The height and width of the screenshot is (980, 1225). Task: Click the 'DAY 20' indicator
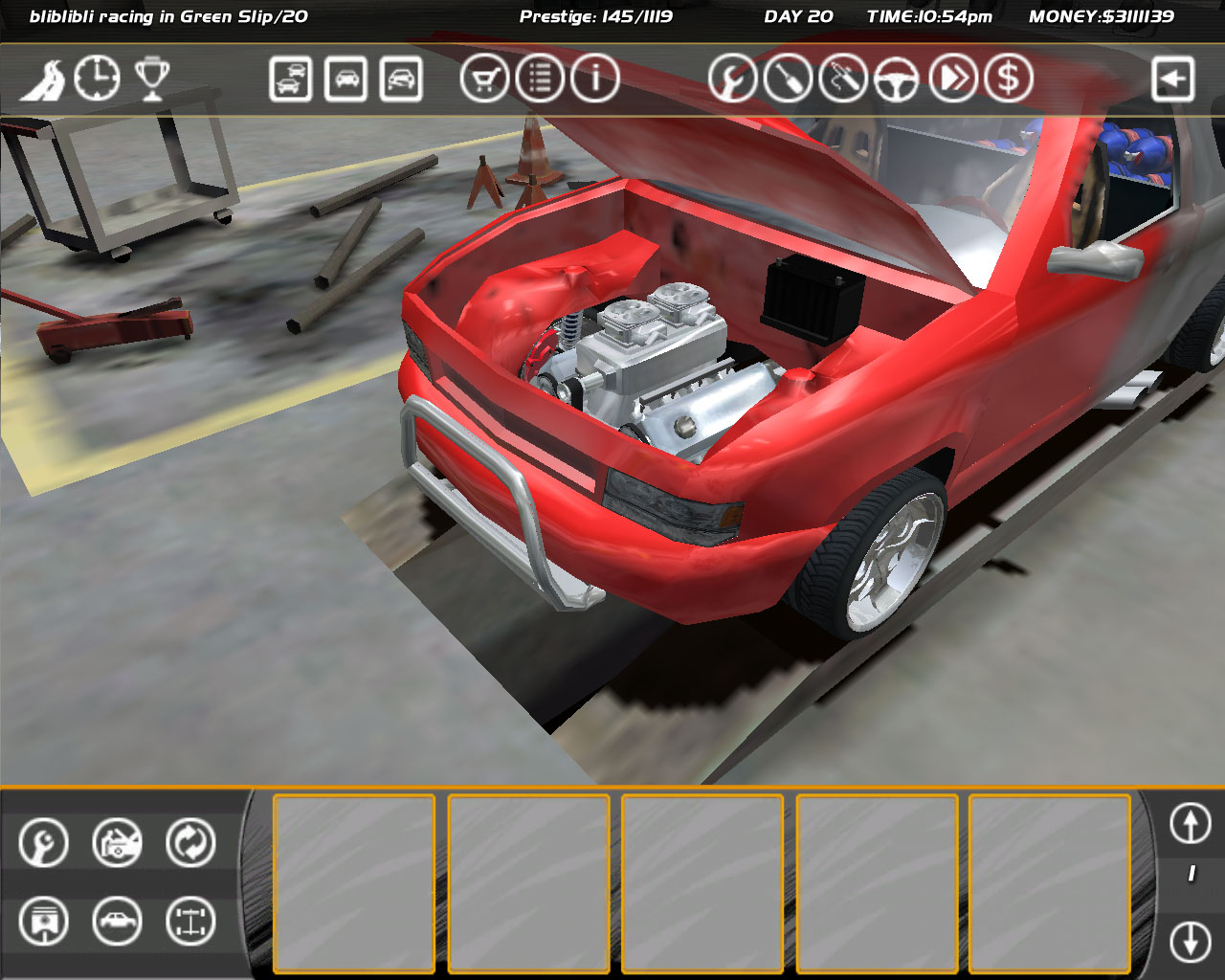[798, 16]
